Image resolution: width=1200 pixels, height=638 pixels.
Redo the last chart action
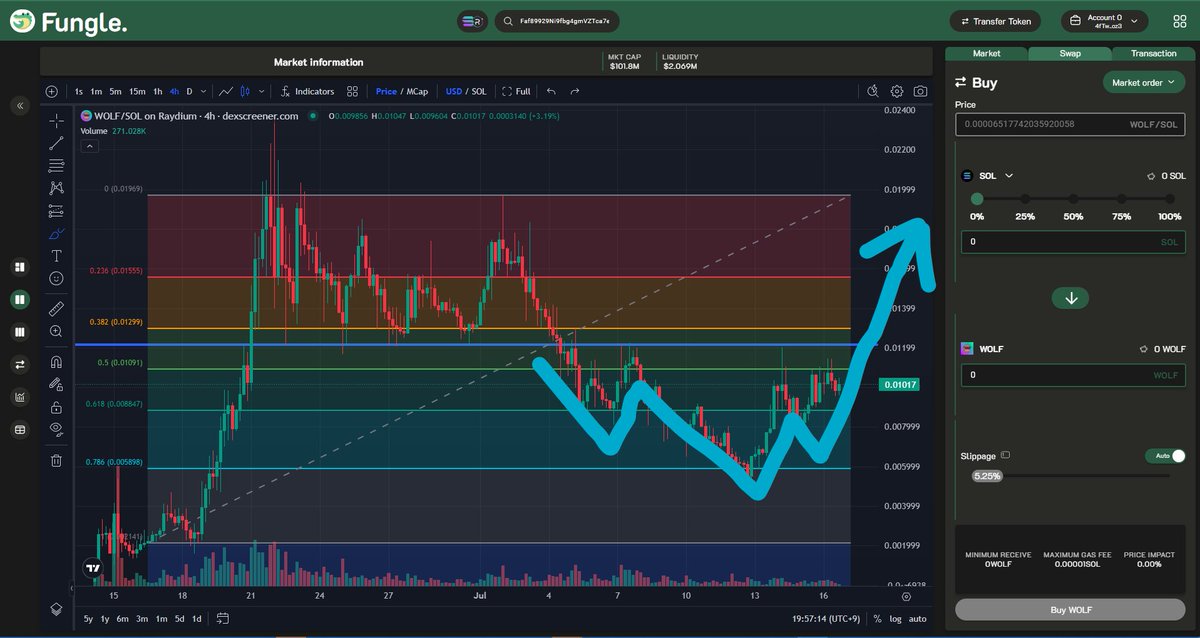tap(575, 91)
